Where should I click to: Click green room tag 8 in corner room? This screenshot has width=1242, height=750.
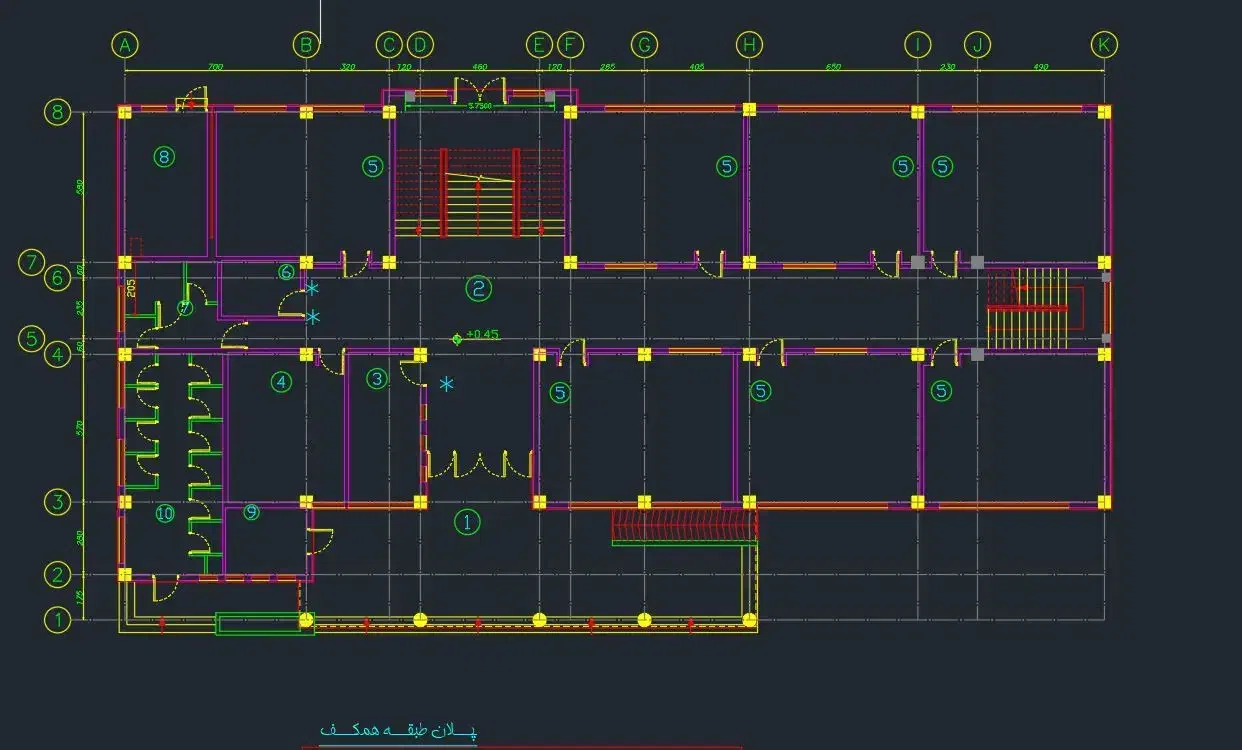(165, 156)
